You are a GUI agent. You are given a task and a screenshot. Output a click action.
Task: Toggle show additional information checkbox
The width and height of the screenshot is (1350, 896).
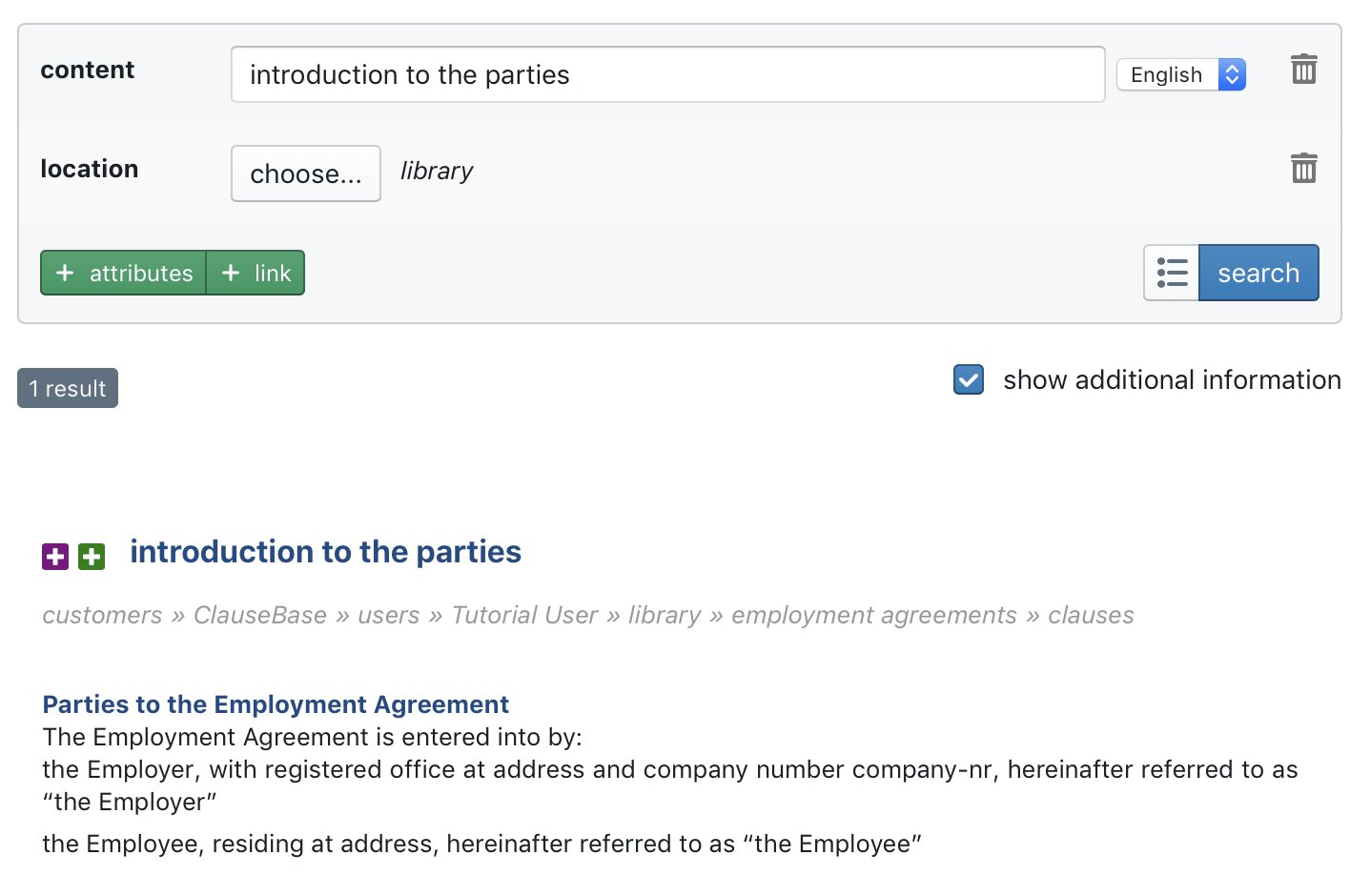click(x=969, y=379)
